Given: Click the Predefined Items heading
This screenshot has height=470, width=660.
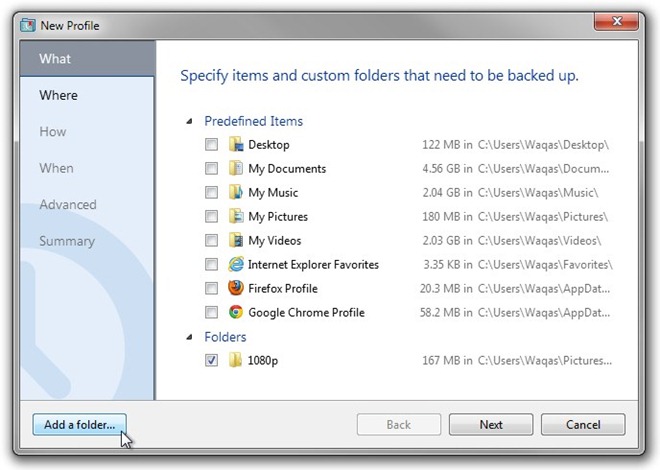Looking at the screenshot, I should pyautogui.click(x=253, y=121).
